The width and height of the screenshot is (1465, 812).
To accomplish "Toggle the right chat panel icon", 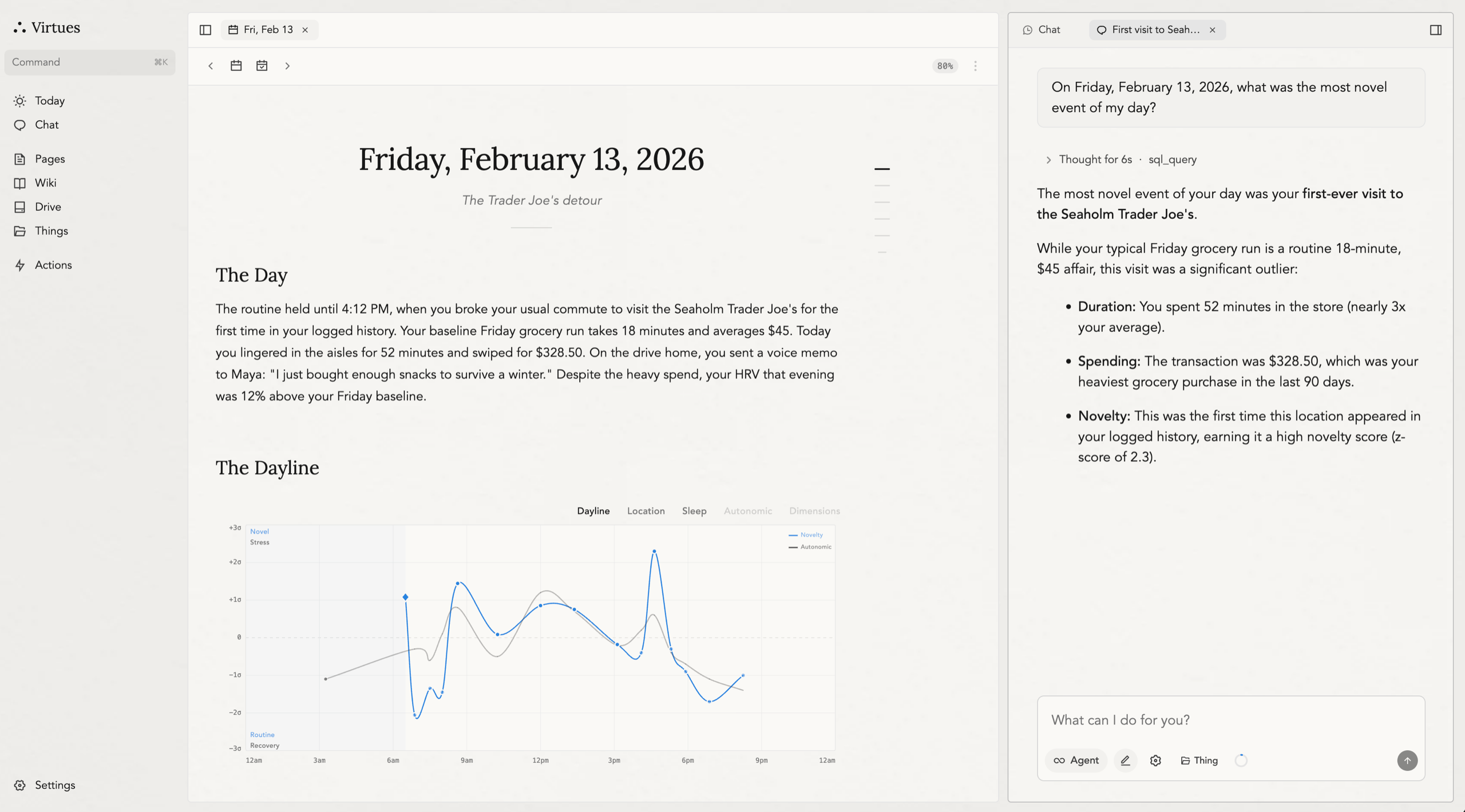I will click(x=1435, y=30).
